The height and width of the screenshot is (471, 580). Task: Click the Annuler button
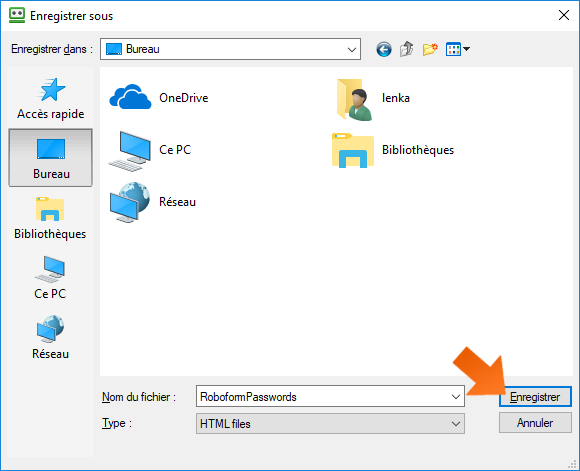pyautogui.click(x=535, y=423)
